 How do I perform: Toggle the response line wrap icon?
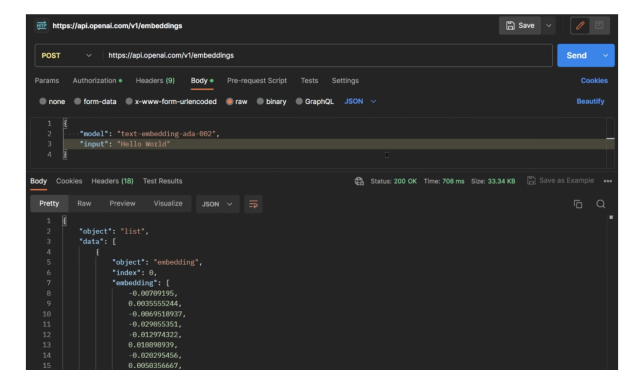click(x=253, y=204)
